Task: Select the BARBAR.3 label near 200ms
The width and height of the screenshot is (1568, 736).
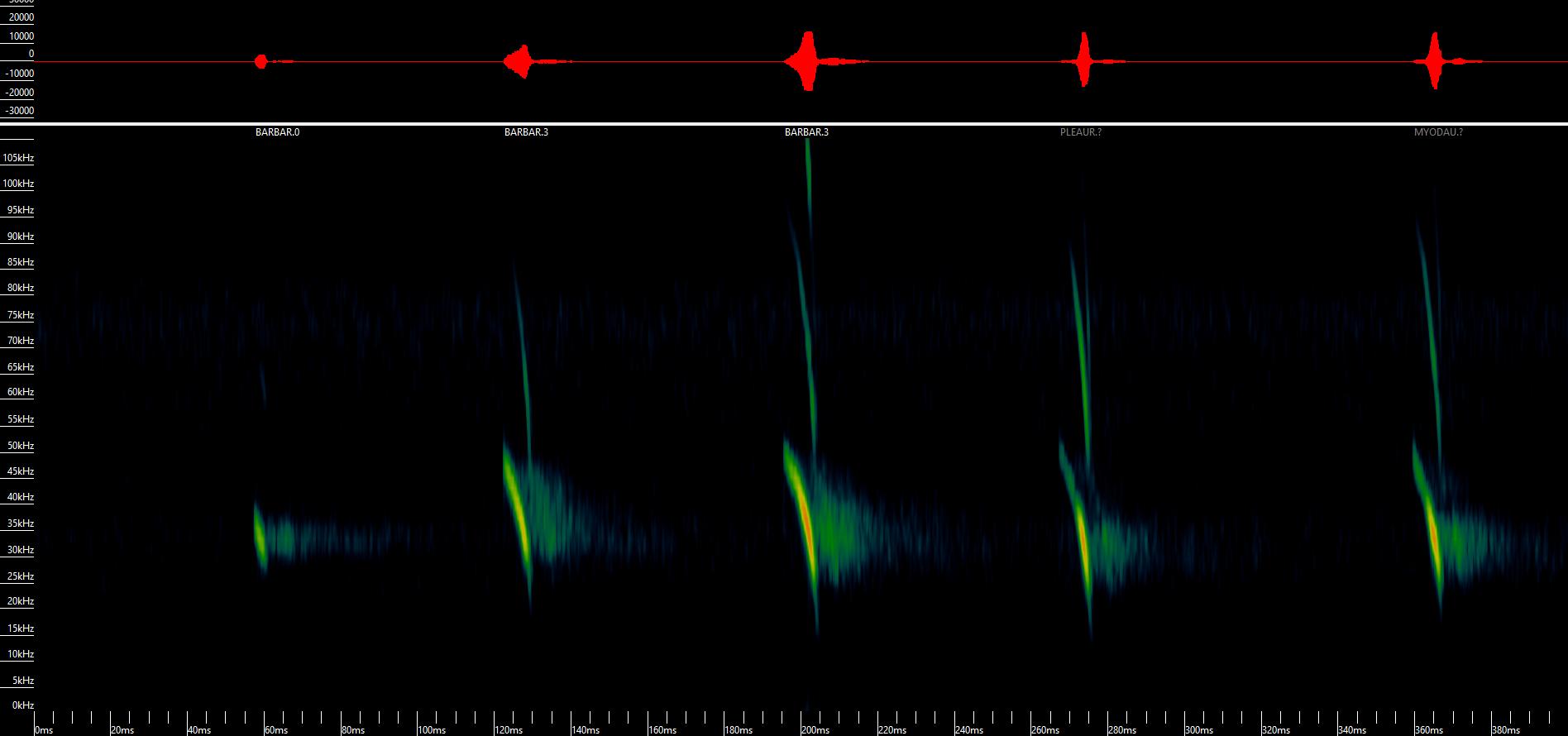Action: (x=806, y=132)
